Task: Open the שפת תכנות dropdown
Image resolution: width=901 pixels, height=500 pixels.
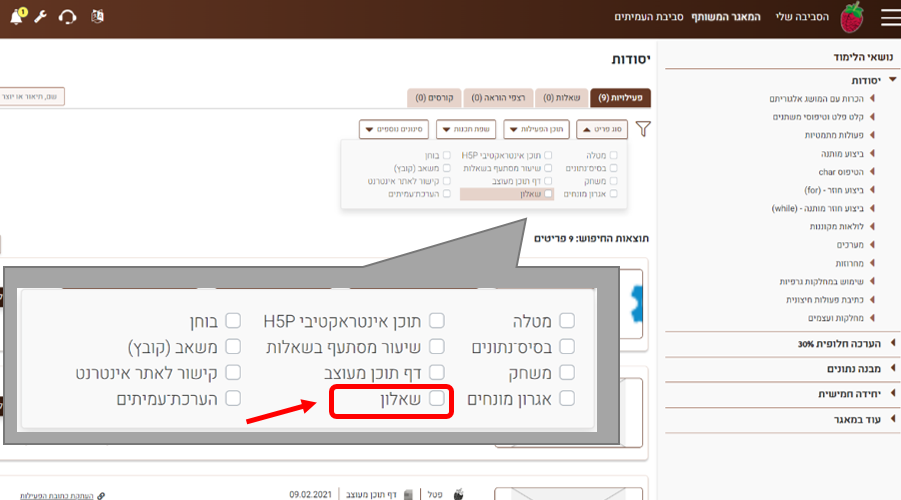Action: 468,129
